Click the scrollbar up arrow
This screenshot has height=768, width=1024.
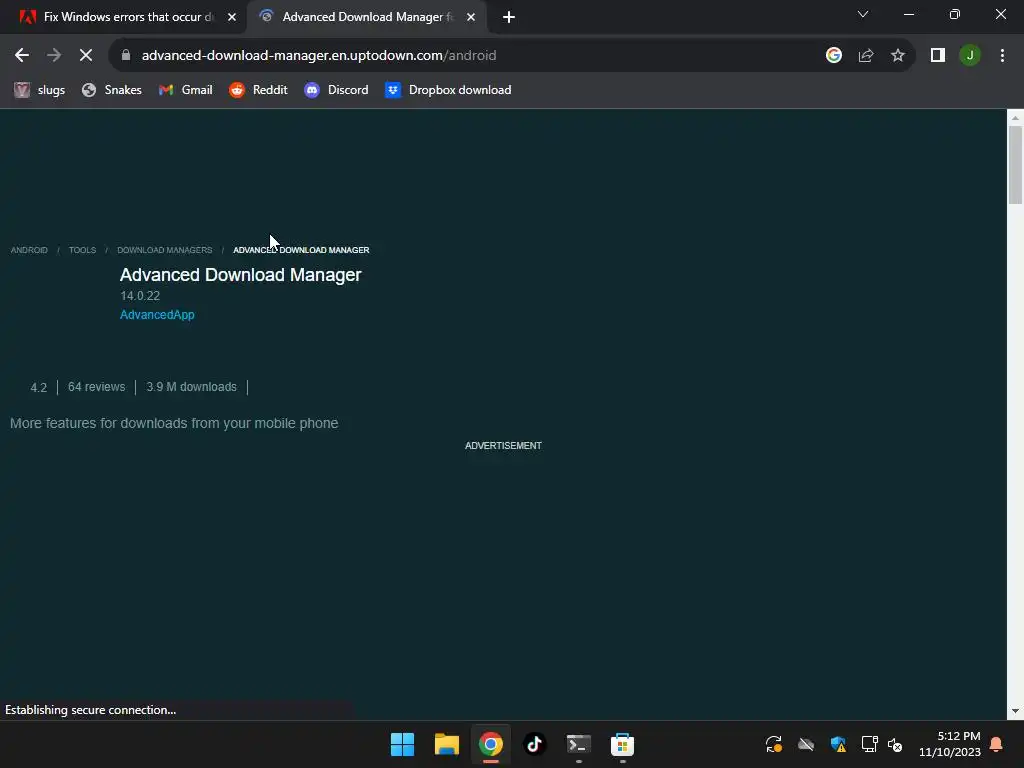[1015, 118]
